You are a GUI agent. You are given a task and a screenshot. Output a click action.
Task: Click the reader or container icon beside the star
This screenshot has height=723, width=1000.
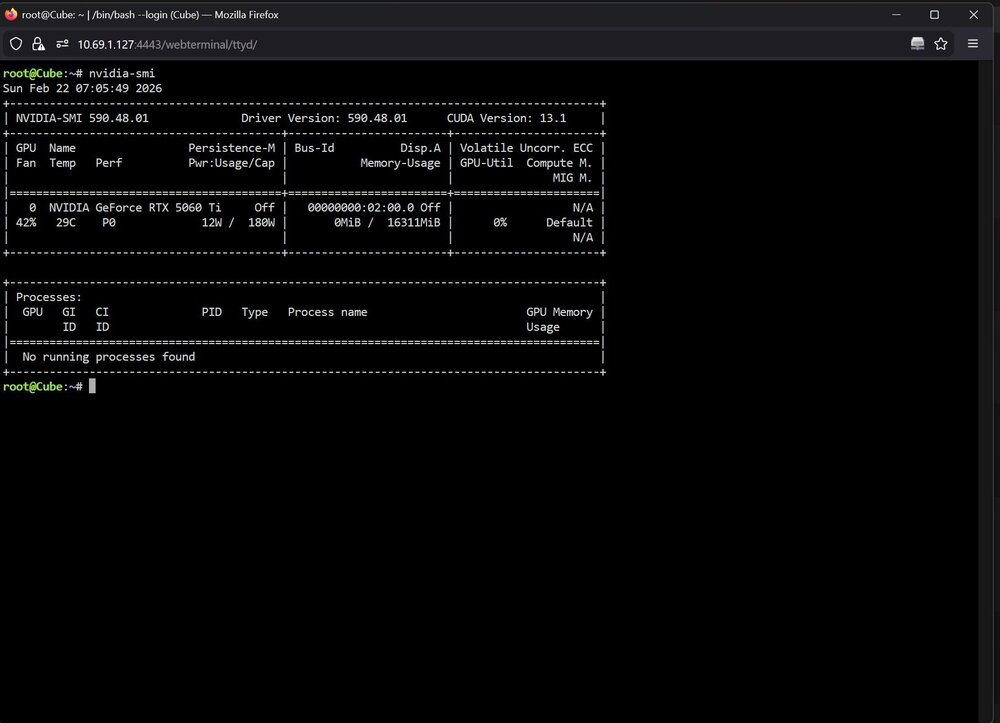[x=917, y=44]
